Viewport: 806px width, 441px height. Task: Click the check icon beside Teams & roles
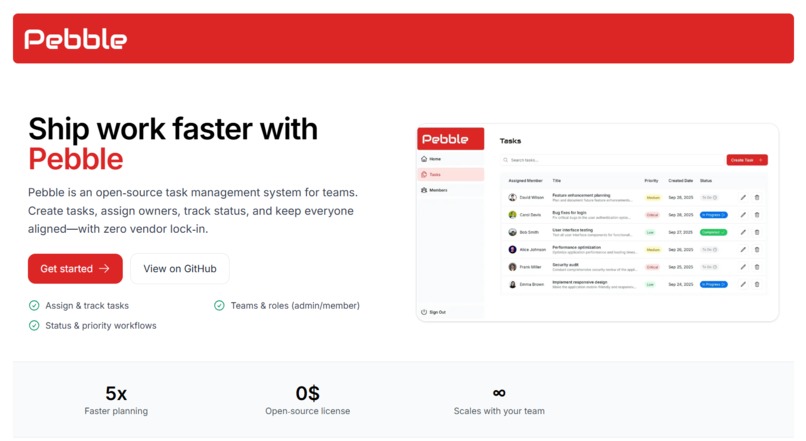(219, 306)
